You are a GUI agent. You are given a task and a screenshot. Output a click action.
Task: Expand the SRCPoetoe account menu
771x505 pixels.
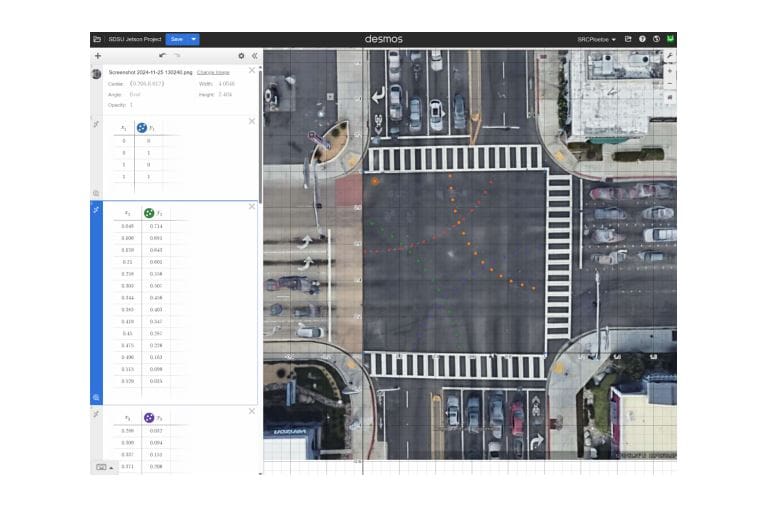coord(597,39)
